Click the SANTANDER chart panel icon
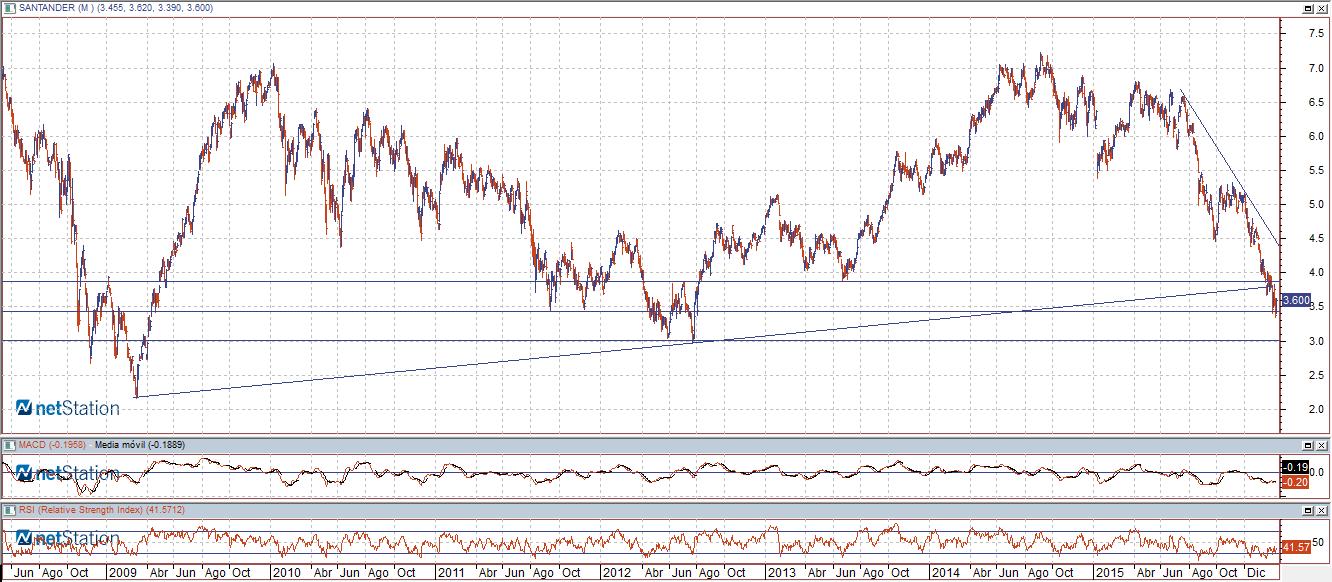1332x582 pixels. click(9, 7)
